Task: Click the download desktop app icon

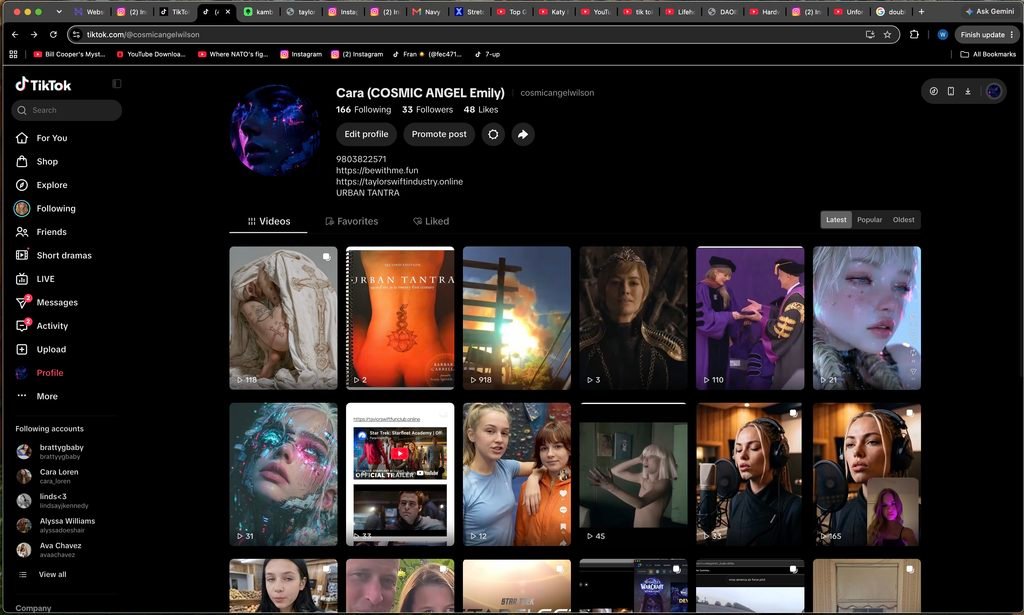Action: pos(968,91)
